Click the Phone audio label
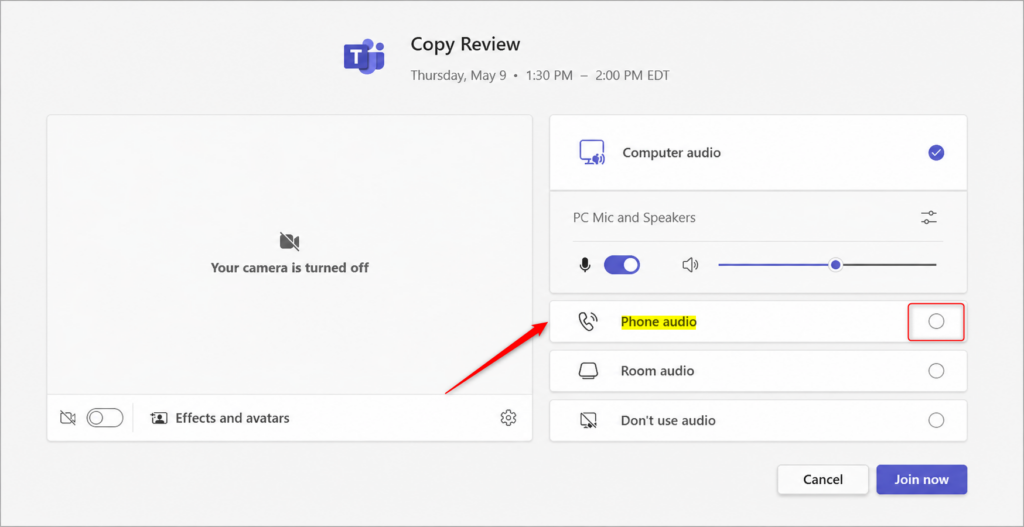The height and width of the screenshot is (527, 1024). [x=658, y=321]
